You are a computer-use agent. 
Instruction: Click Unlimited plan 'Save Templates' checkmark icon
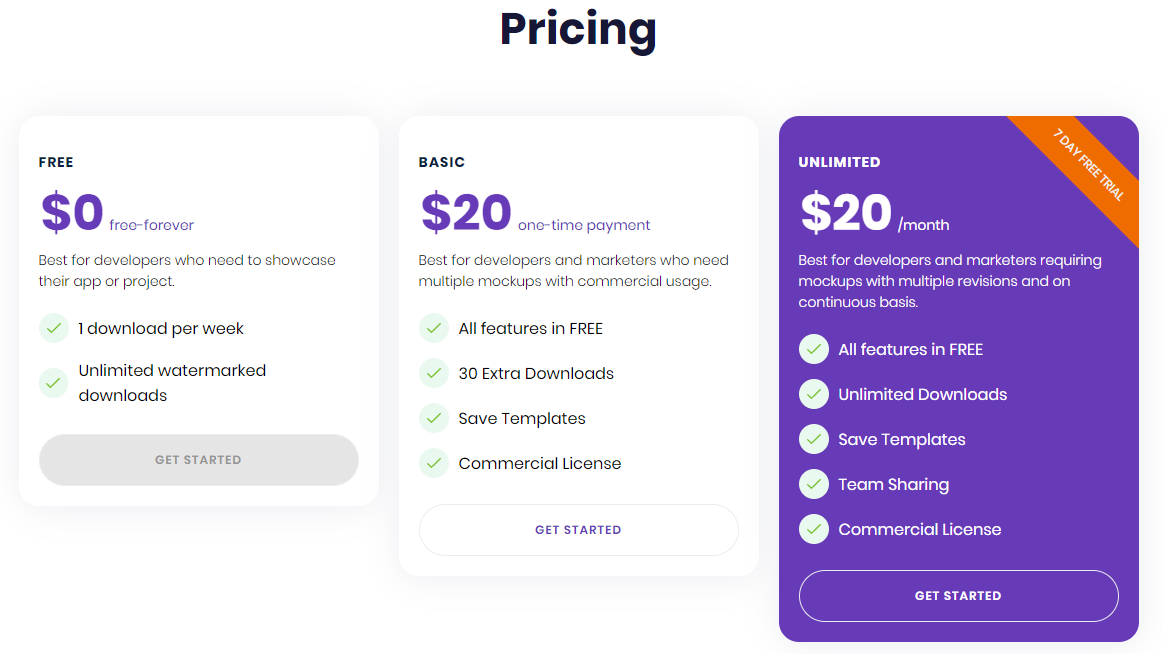[814, 439]
